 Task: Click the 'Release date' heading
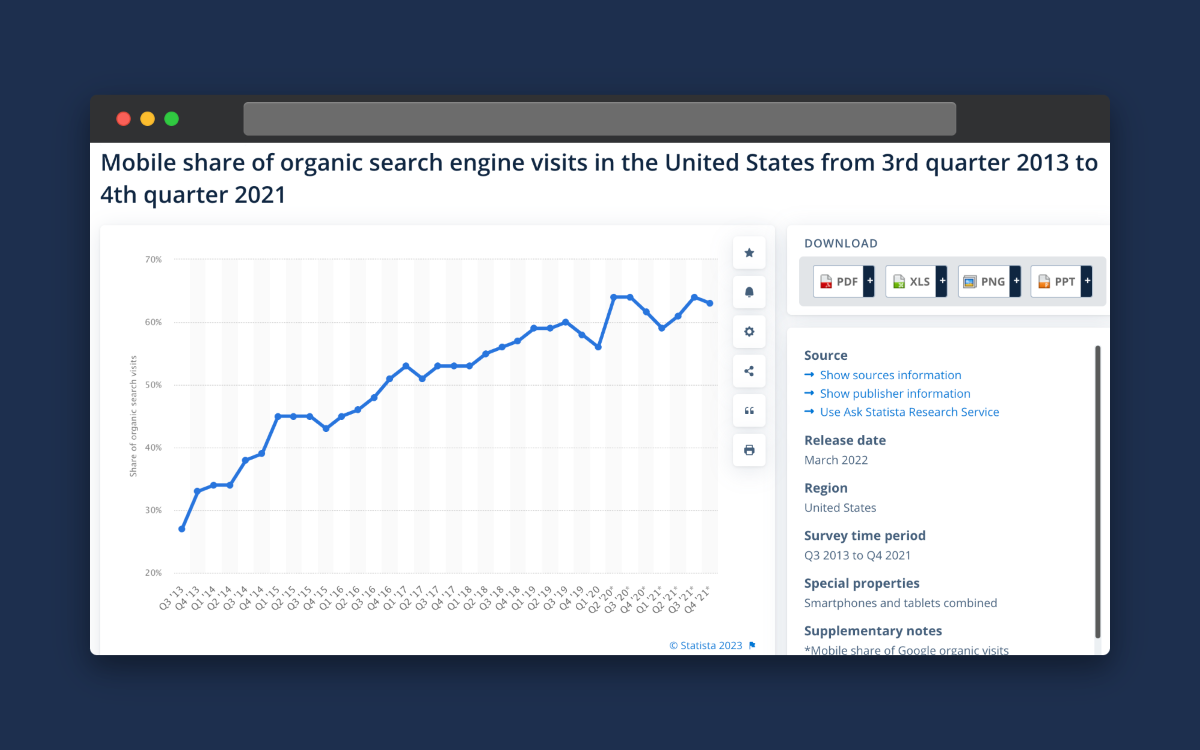[845, 440]
